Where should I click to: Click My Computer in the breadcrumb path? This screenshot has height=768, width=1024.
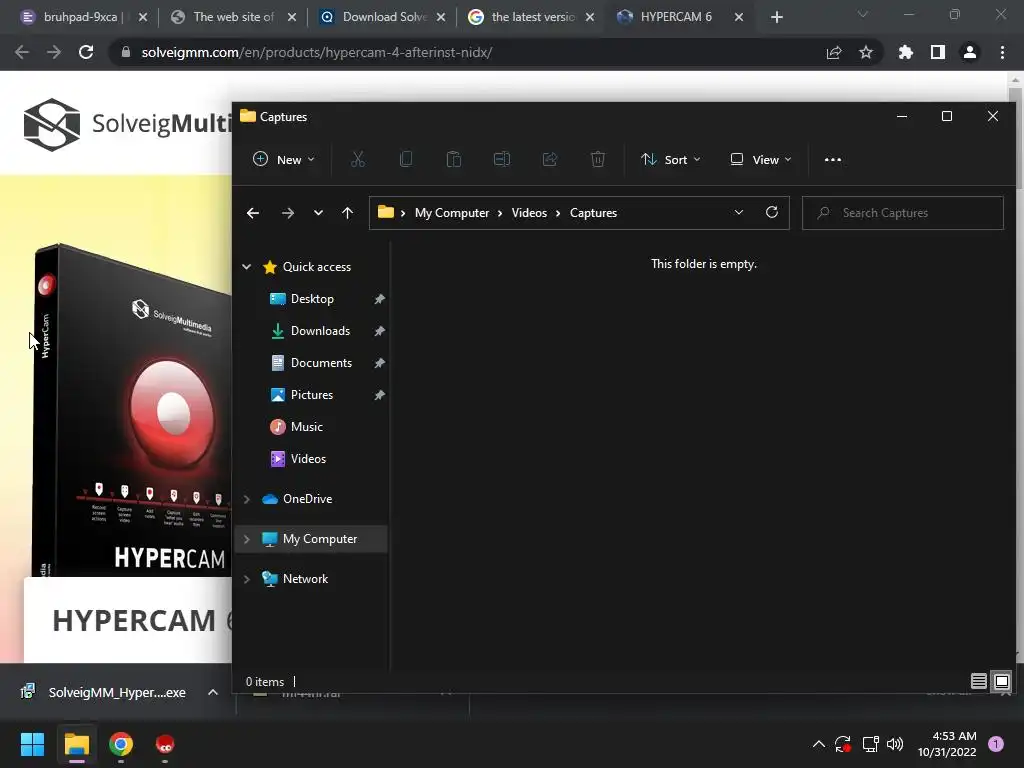(452, 213)
